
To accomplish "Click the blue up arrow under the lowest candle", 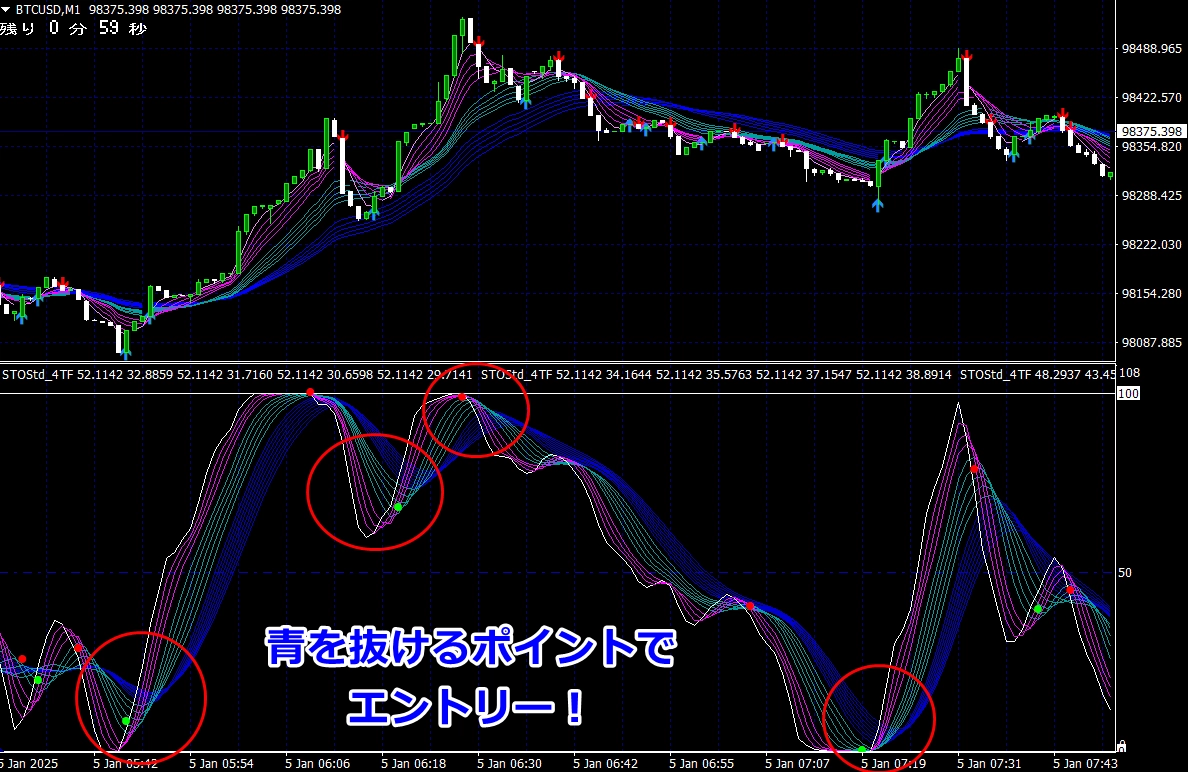I will tap(126, 353).
